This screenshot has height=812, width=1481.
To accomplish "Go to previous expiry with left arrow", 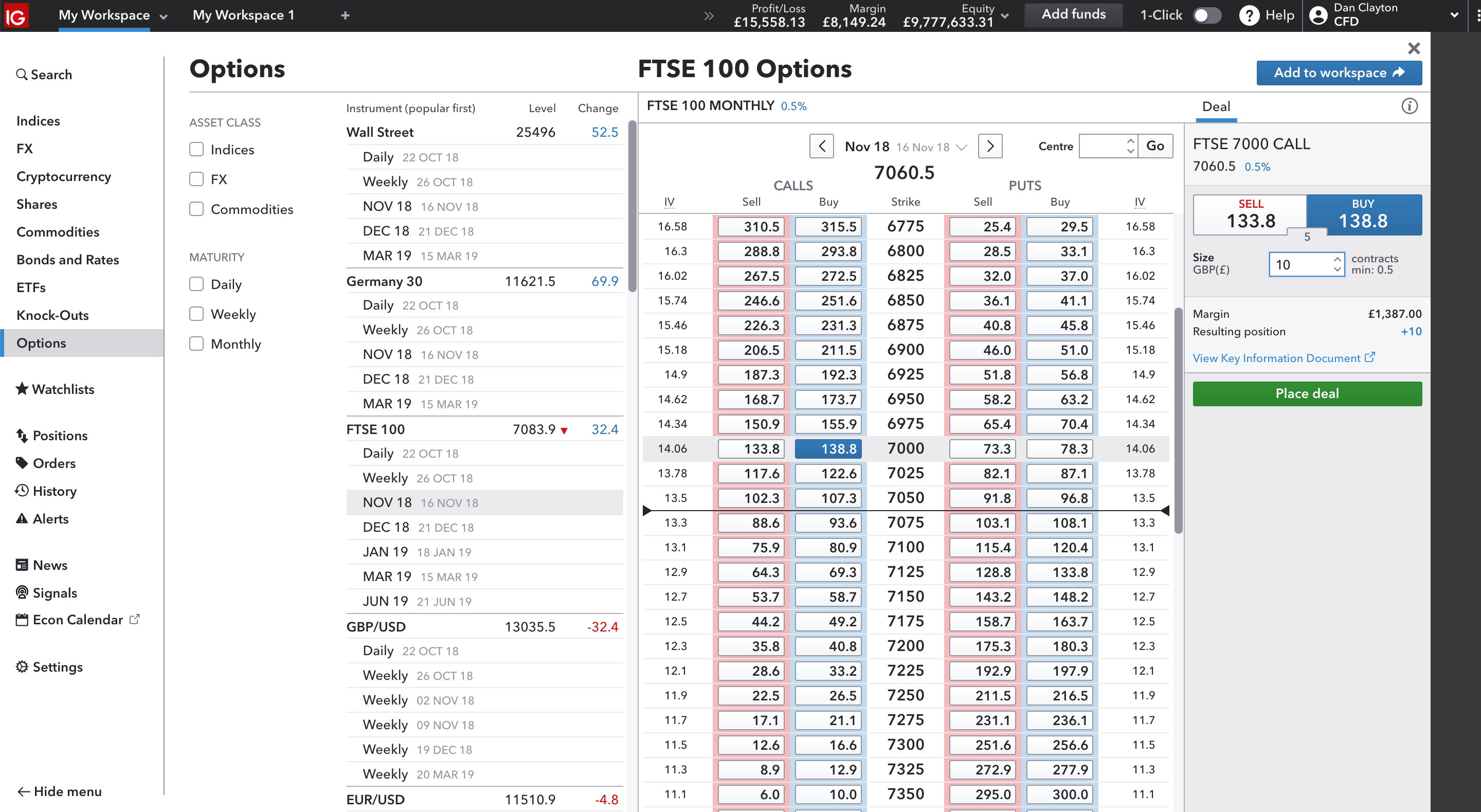I will 822,146.
